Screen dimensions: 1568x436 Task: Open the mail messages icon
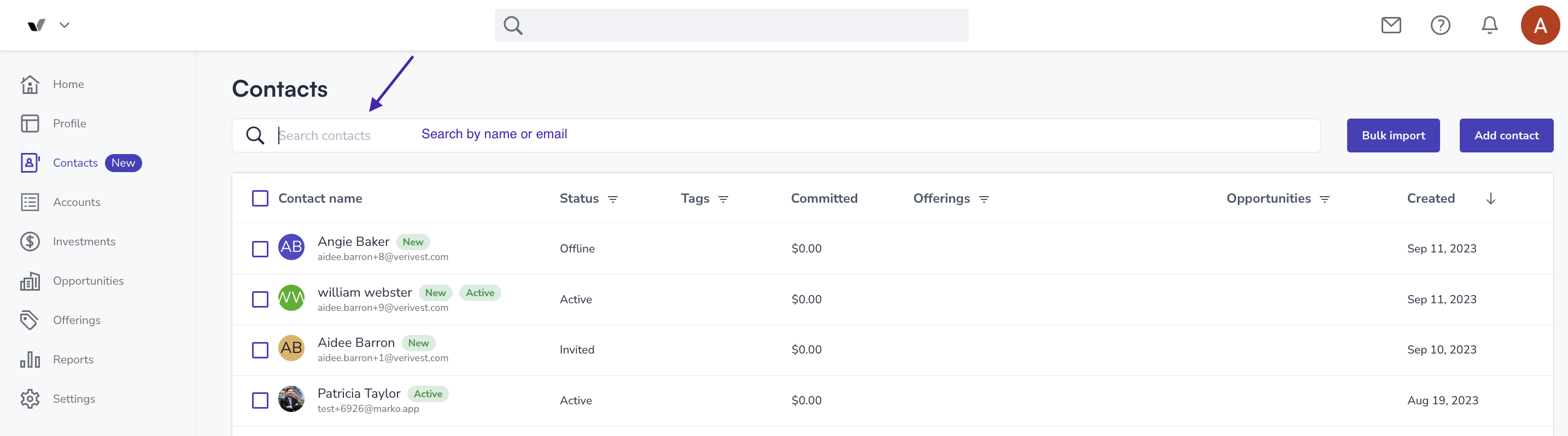click(1391, 25)
